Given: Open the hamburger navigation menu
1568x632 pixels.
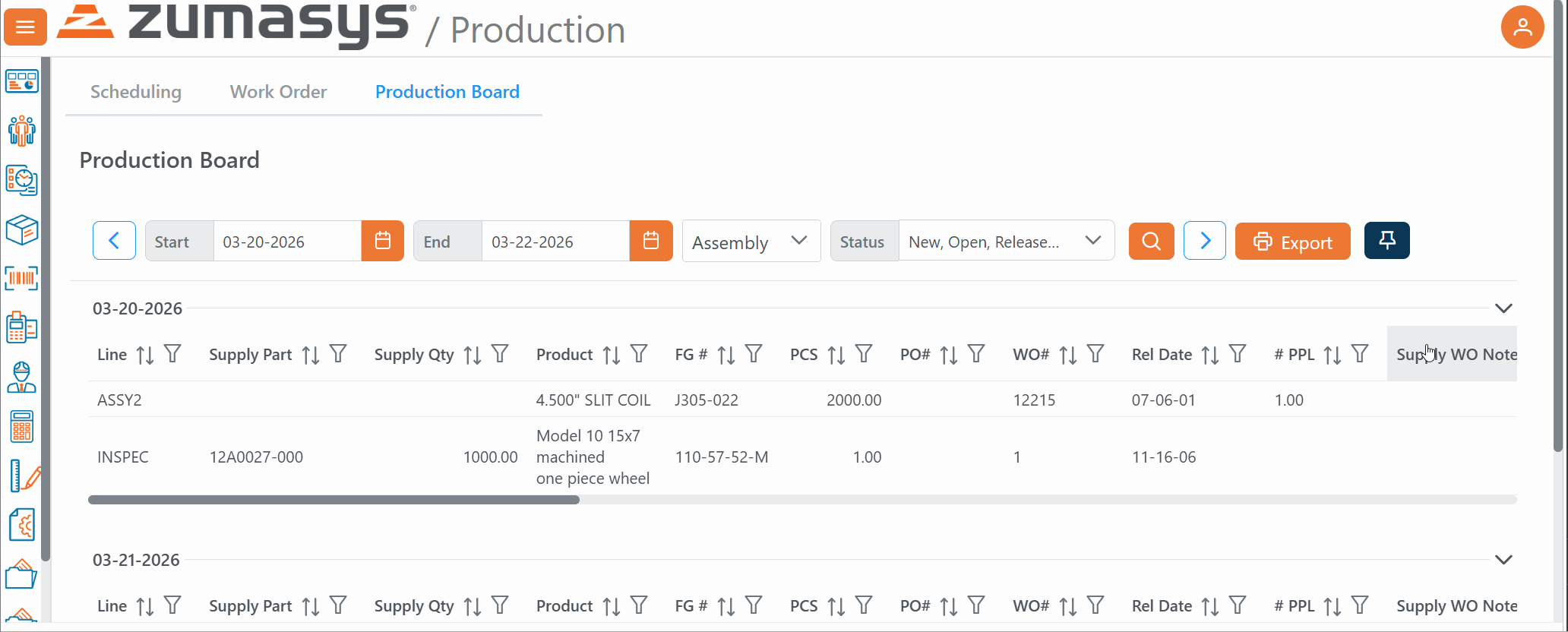Looking at the screenshot, I should (x=25, y=27).
